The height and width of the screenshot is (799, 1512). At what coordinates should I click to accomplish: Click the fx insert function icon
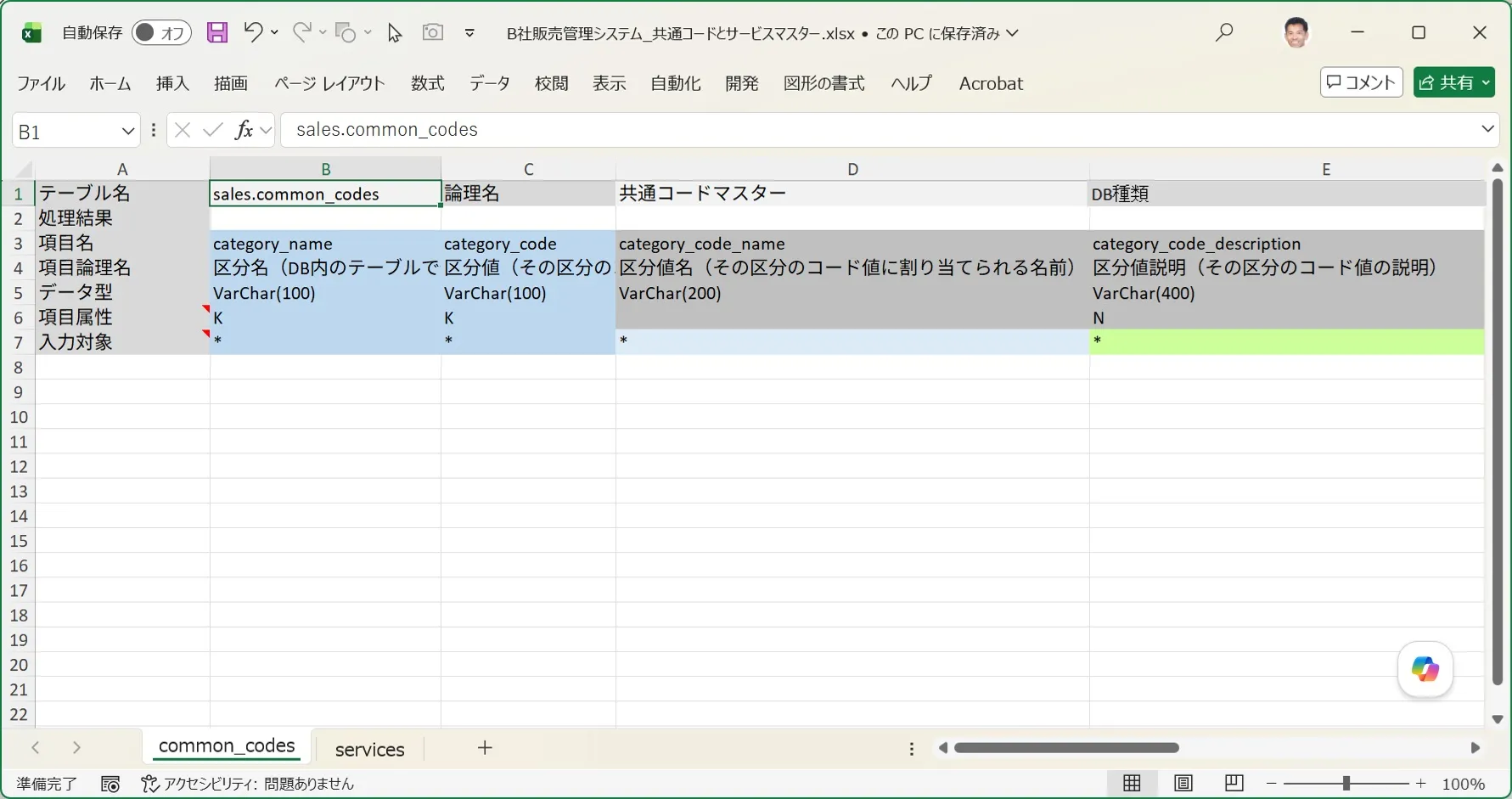coord(245,130)
